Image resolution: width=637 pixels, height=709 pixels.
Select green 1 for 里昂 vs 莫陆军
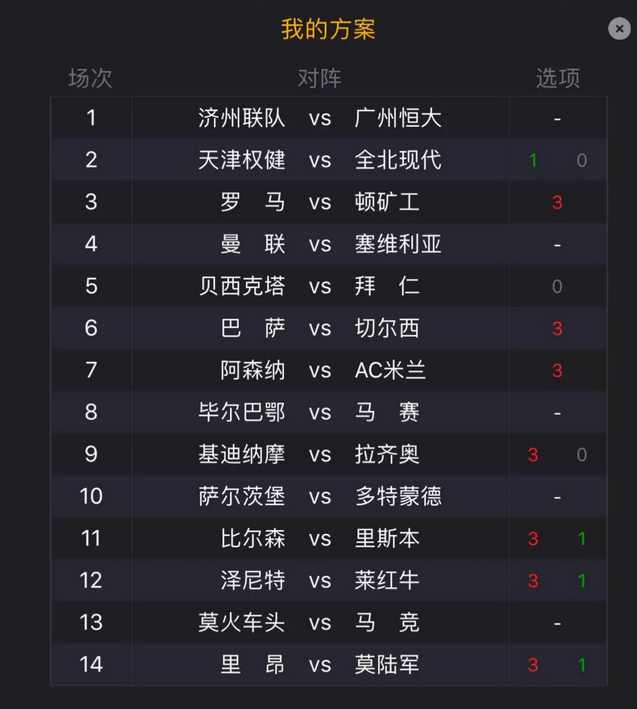pyautogui.click(x=582, y=665)
